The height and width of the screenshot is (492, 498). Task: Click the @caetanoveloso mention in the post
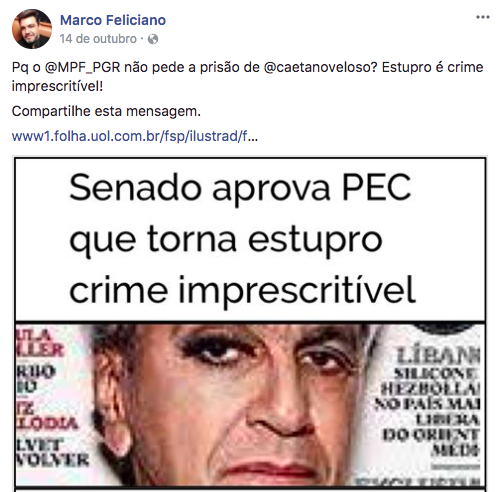320,67
